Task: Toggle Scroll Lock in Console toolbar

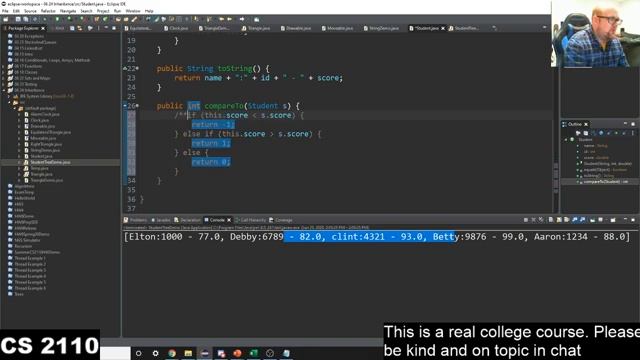Action: coord(559,220)
